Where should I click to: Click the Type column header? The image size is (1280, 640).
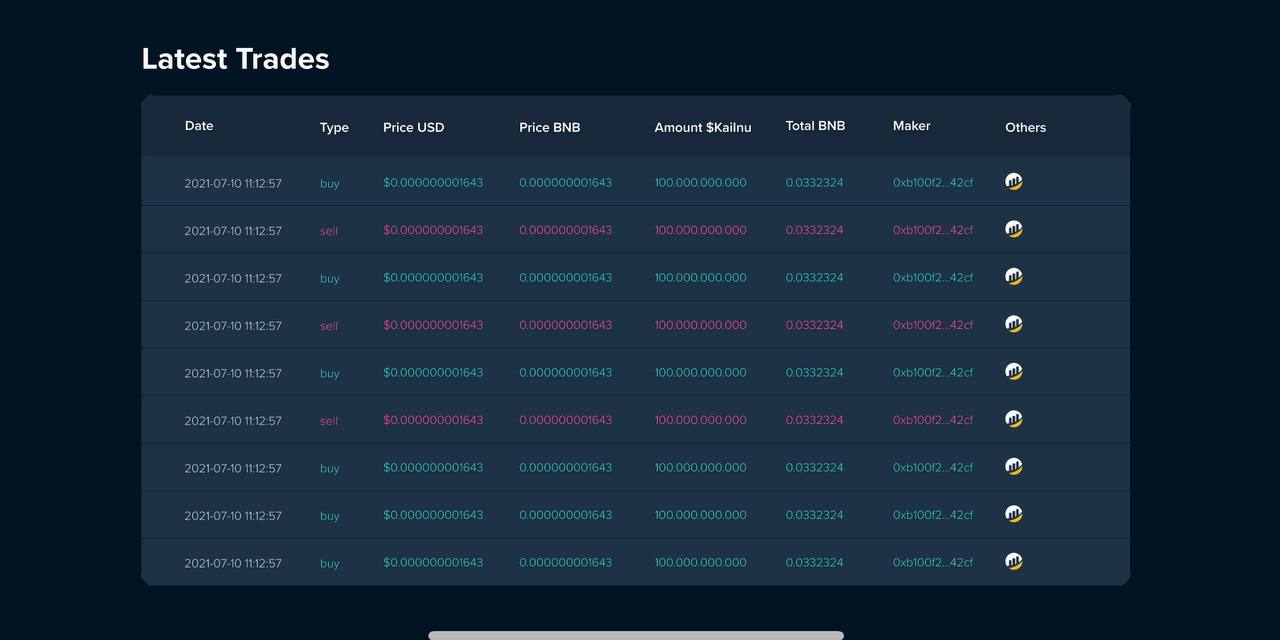[334, 128]
